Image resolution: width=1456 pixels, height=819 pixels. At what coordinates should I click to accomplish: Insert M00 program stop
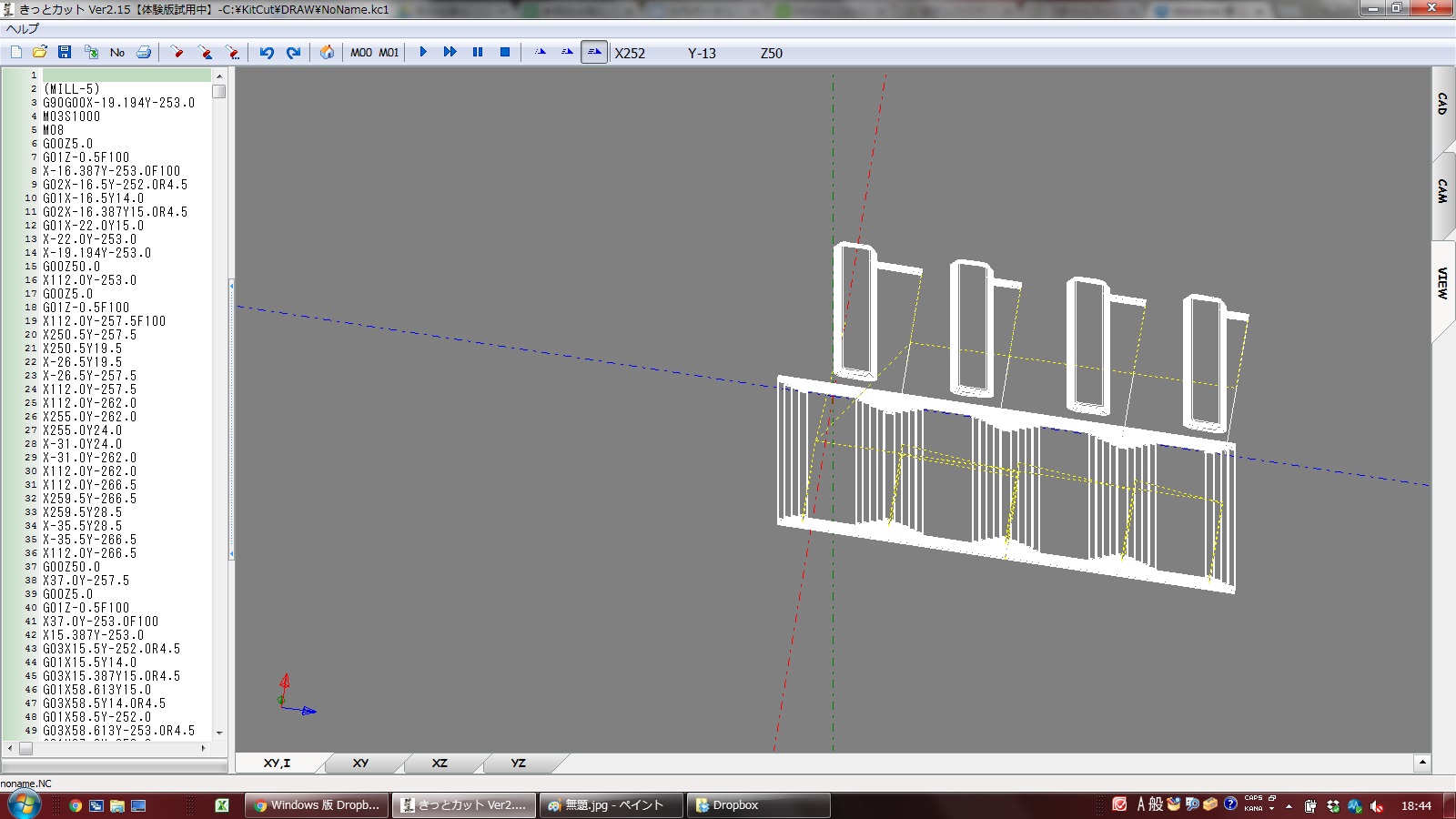(x=361, y=53)
